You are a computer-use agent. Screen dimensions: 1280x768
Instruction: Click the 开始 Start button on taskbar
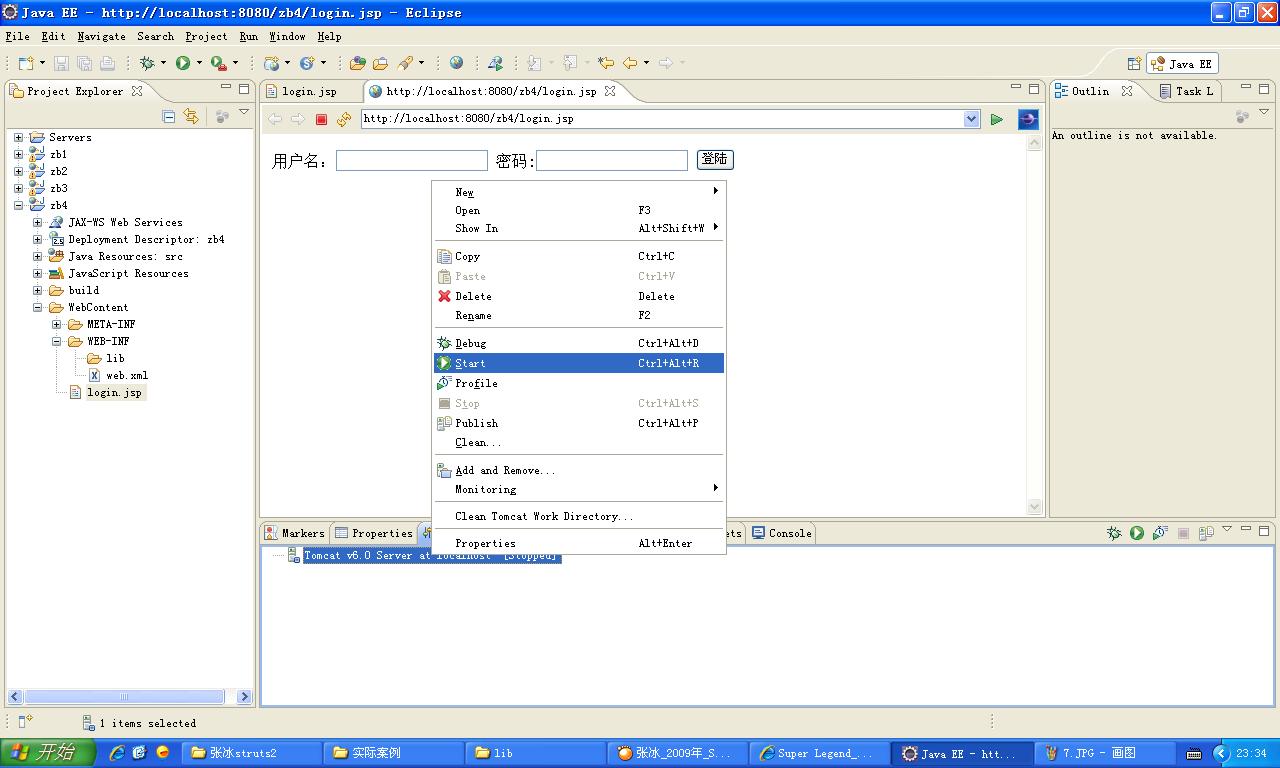[x=48, y=753]
